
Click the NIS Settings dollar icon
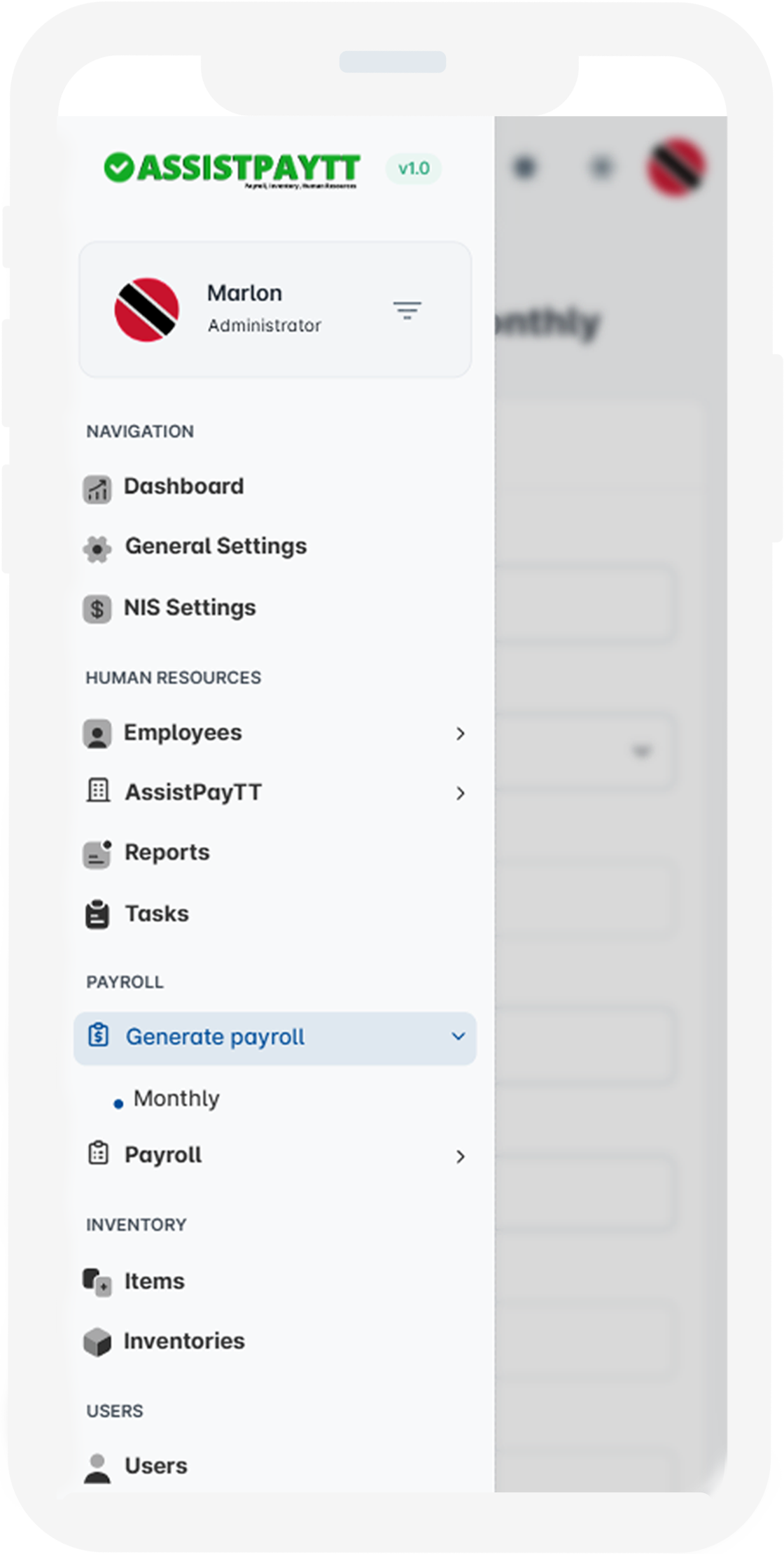pos(97,609)
